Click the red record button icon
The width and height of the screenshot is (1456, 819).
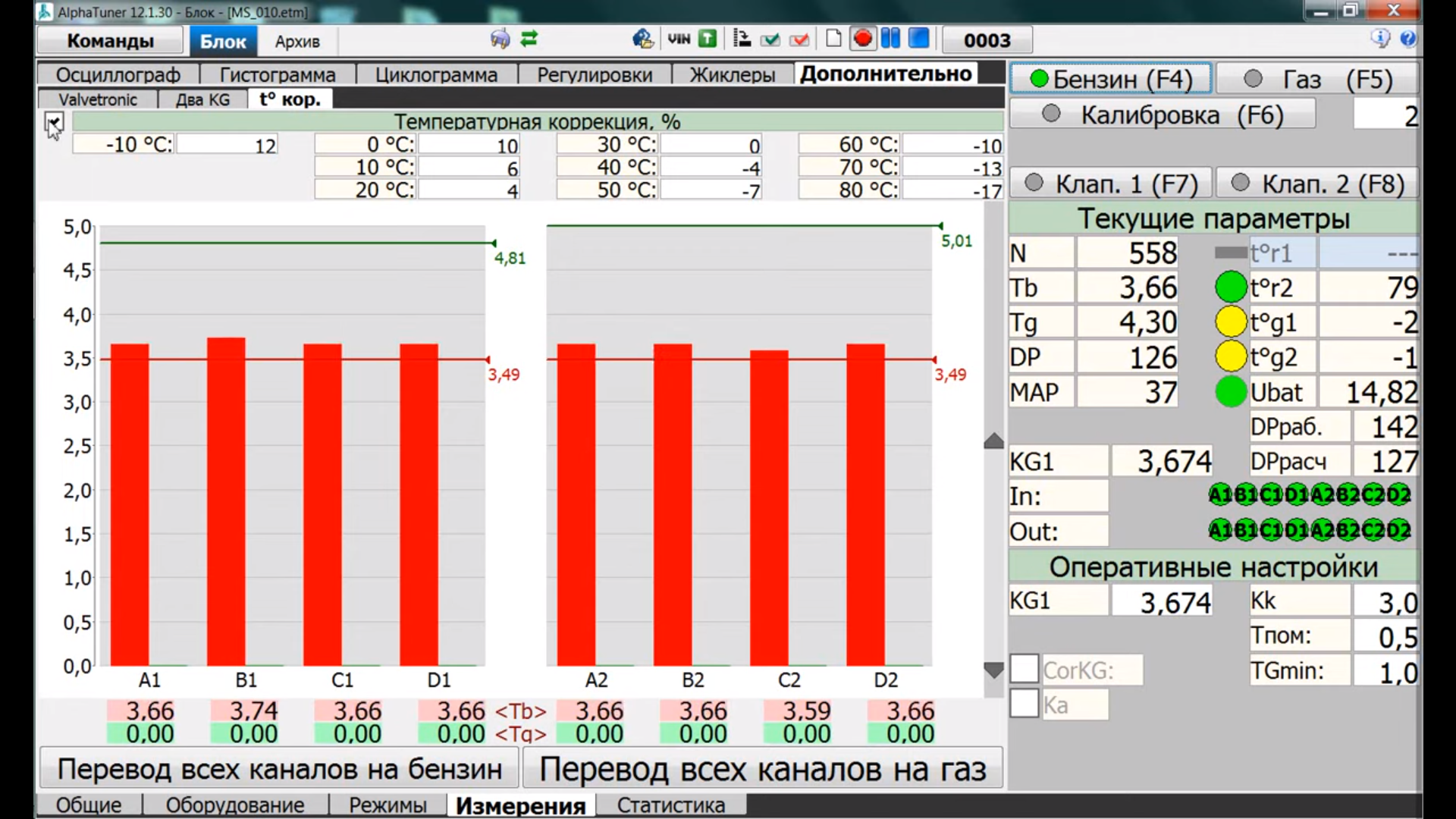click(x=862, y=39)
